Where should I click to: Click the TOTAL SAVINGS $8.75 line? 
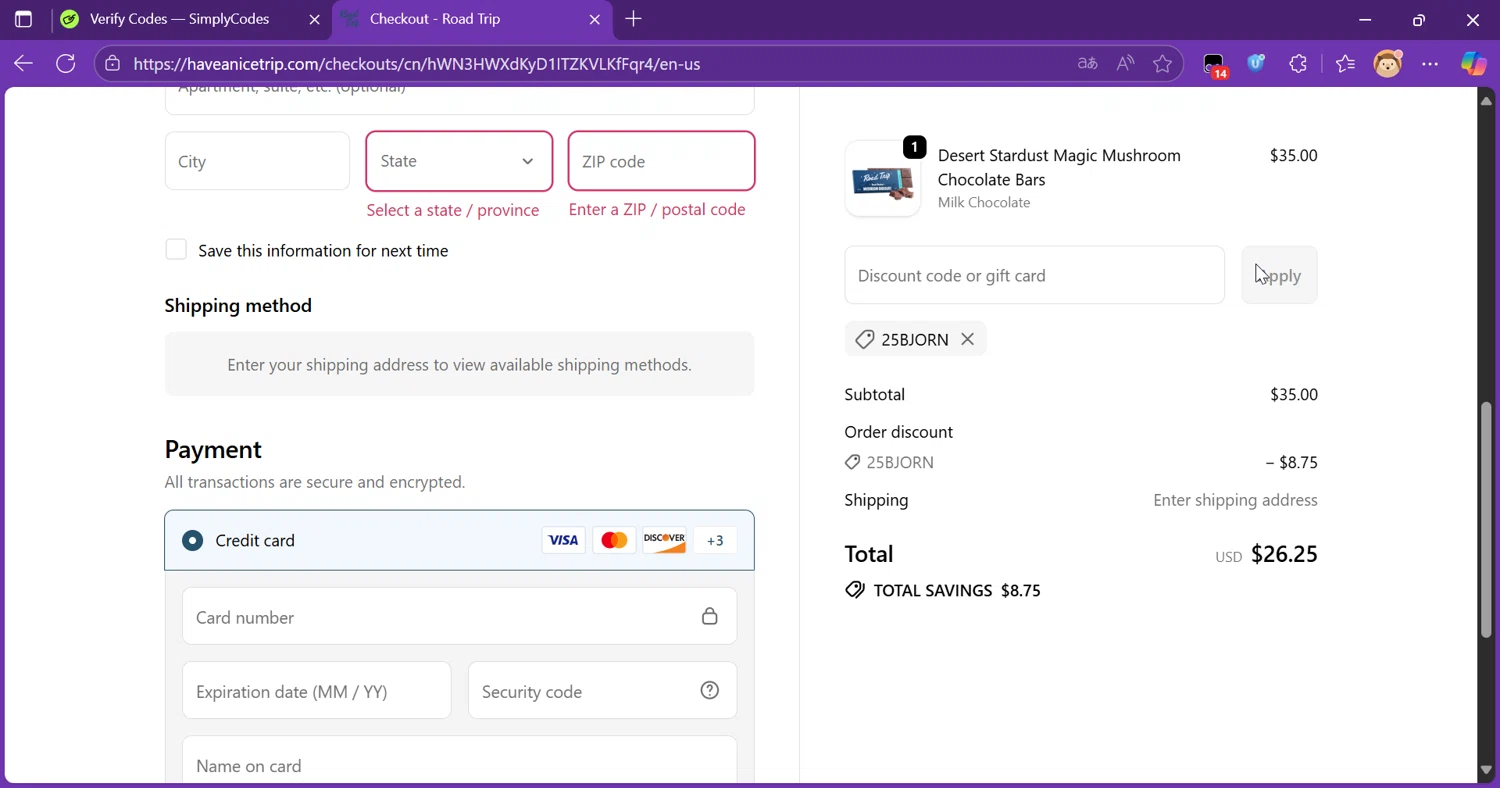[x=943, y=590]
